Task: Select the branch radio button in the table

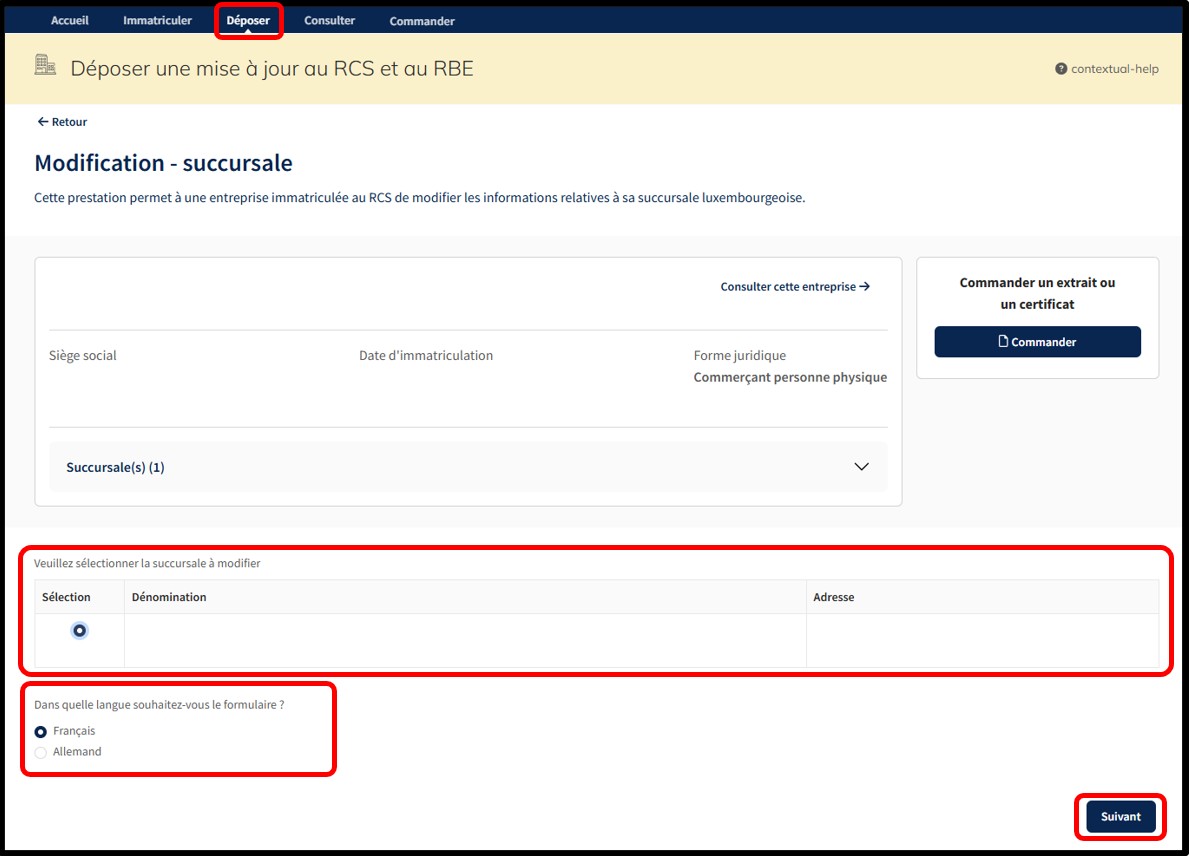Action: coord(79,630)
